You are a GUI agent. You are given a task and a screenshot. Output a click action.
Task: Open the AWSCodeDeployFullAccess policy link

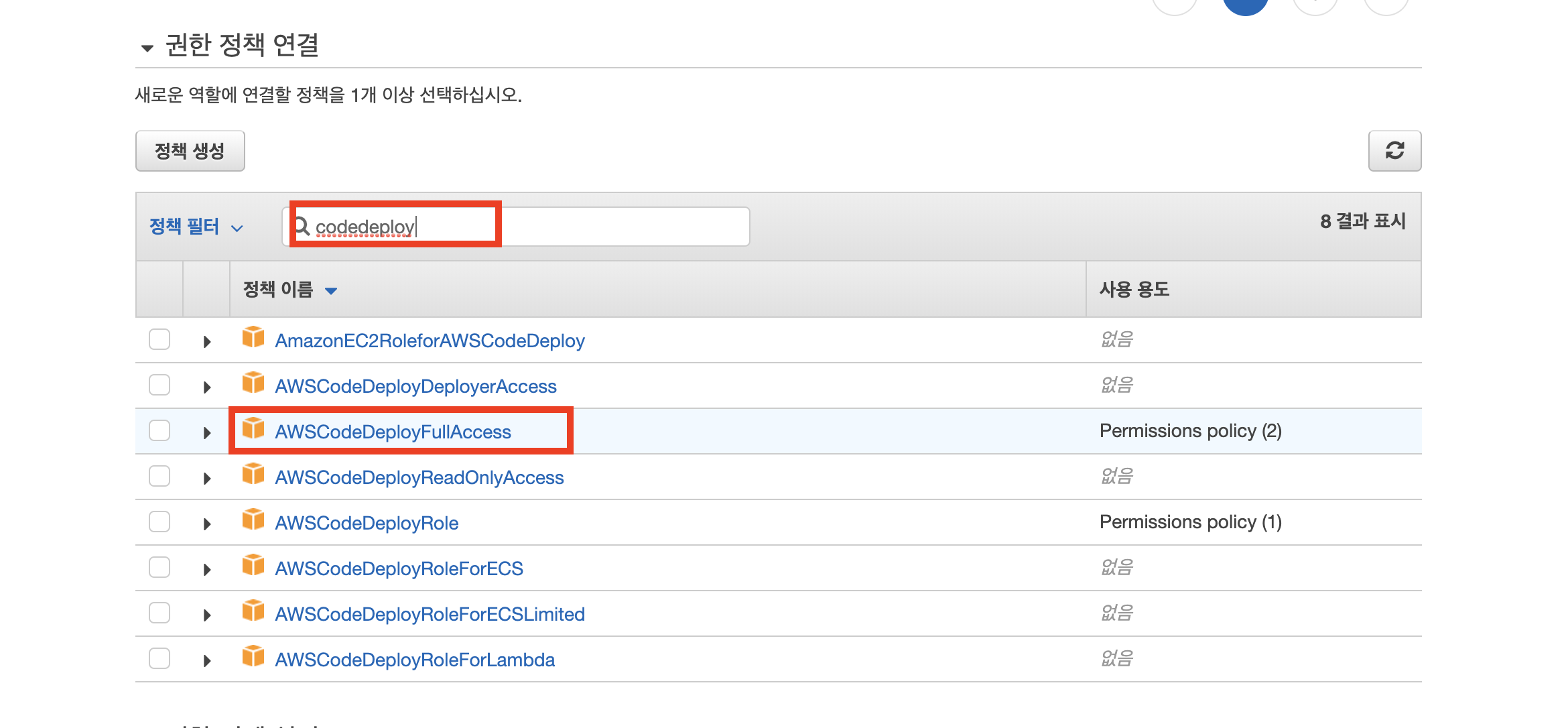click(x=393, y=432)
